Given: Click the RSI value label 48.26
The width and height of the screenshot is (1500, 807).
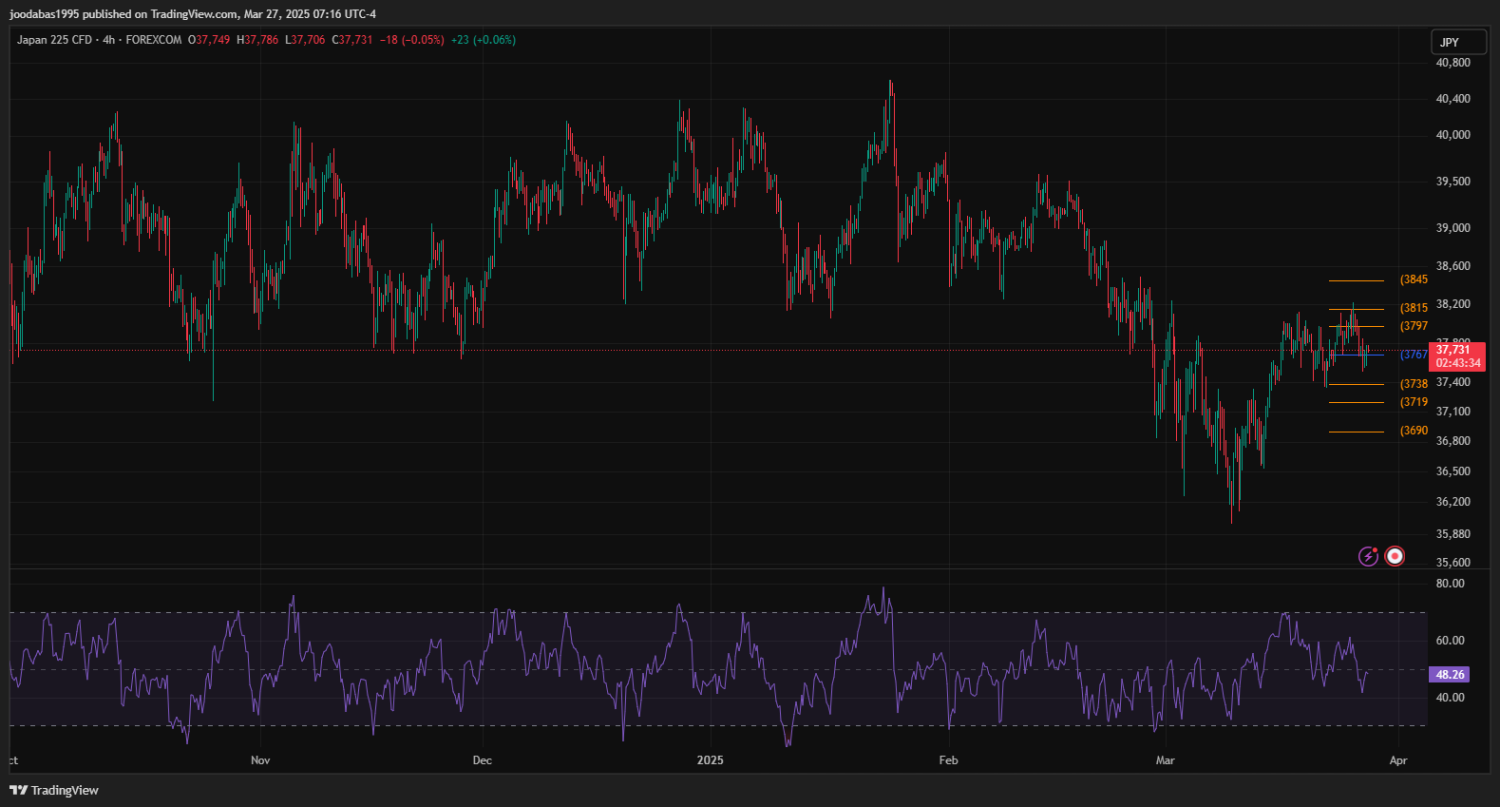Looking at the screenshot, I should click(x=1449, y=675).
